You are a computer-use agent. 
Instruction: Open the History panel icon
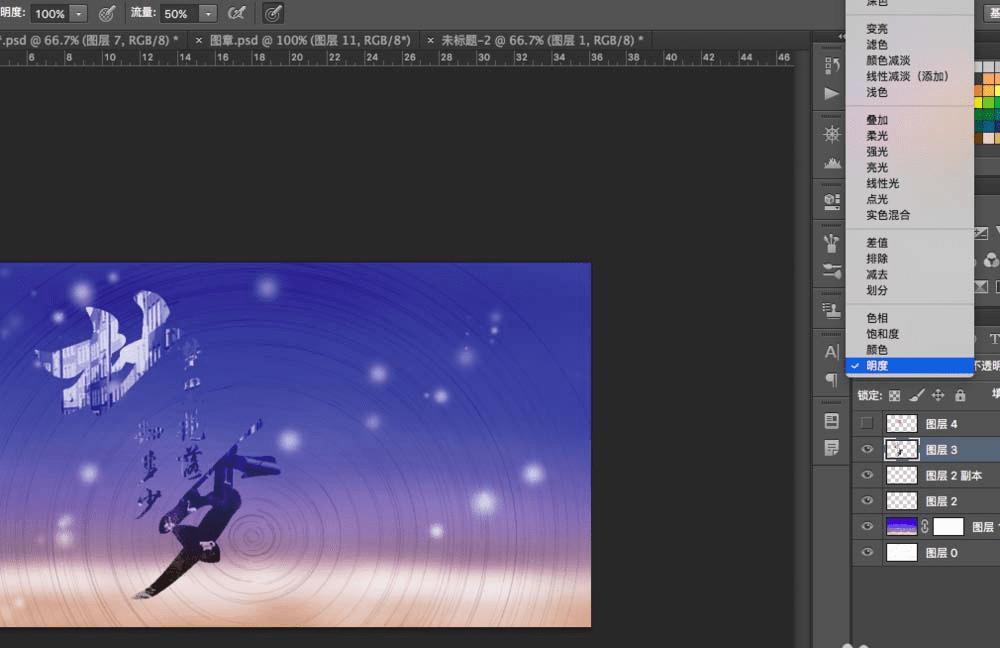tap(832, 66)
